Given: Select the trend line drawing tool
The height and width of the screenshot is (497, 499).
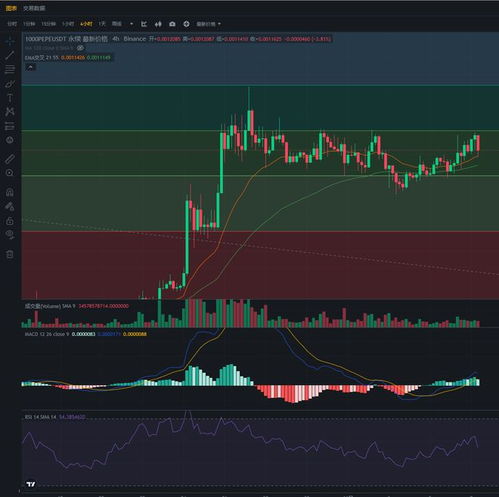Looking at the screenshot, I should coord(10,55).
